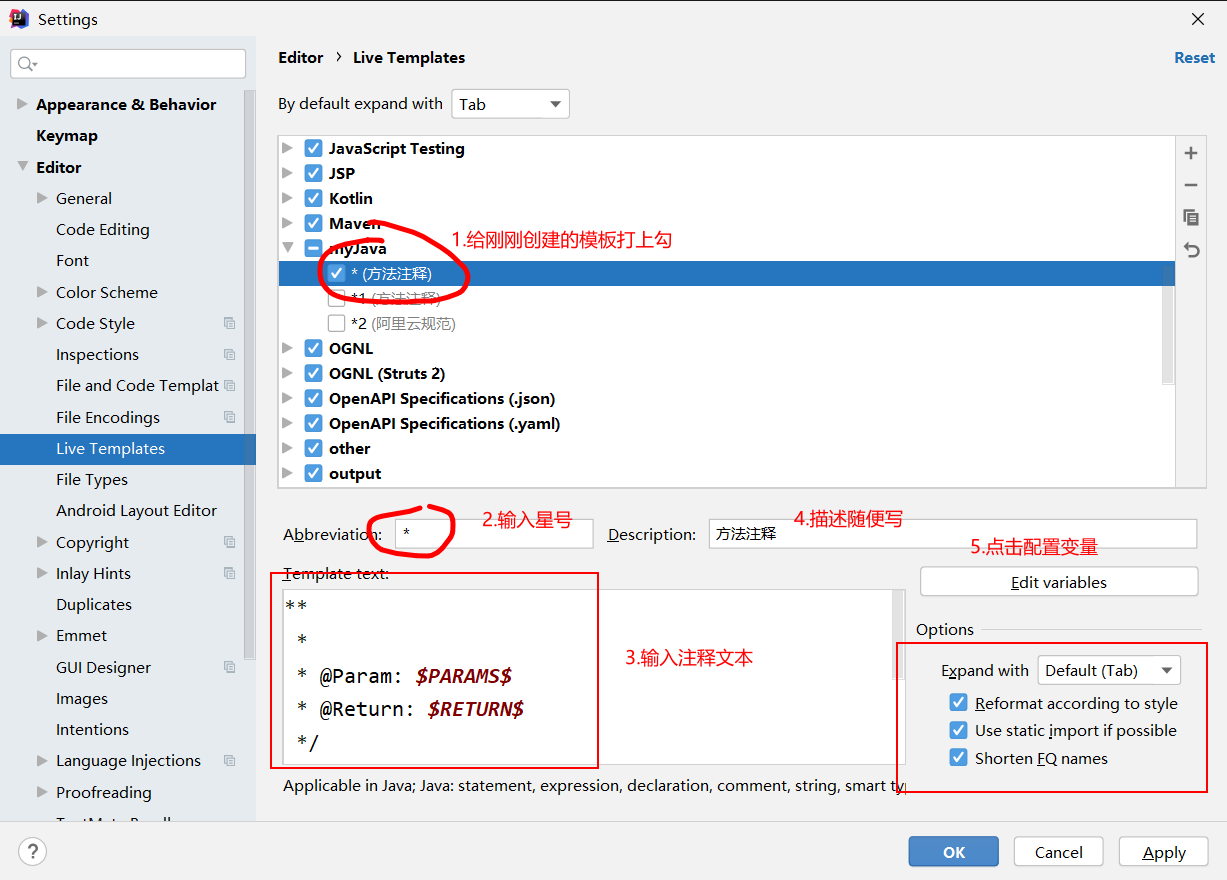Image resolution: width=1227 pixels, height=880 pixels.
Task: Uncheck JavaScript Testing template group
Action: pyautogui.click(x=313, y=148)
